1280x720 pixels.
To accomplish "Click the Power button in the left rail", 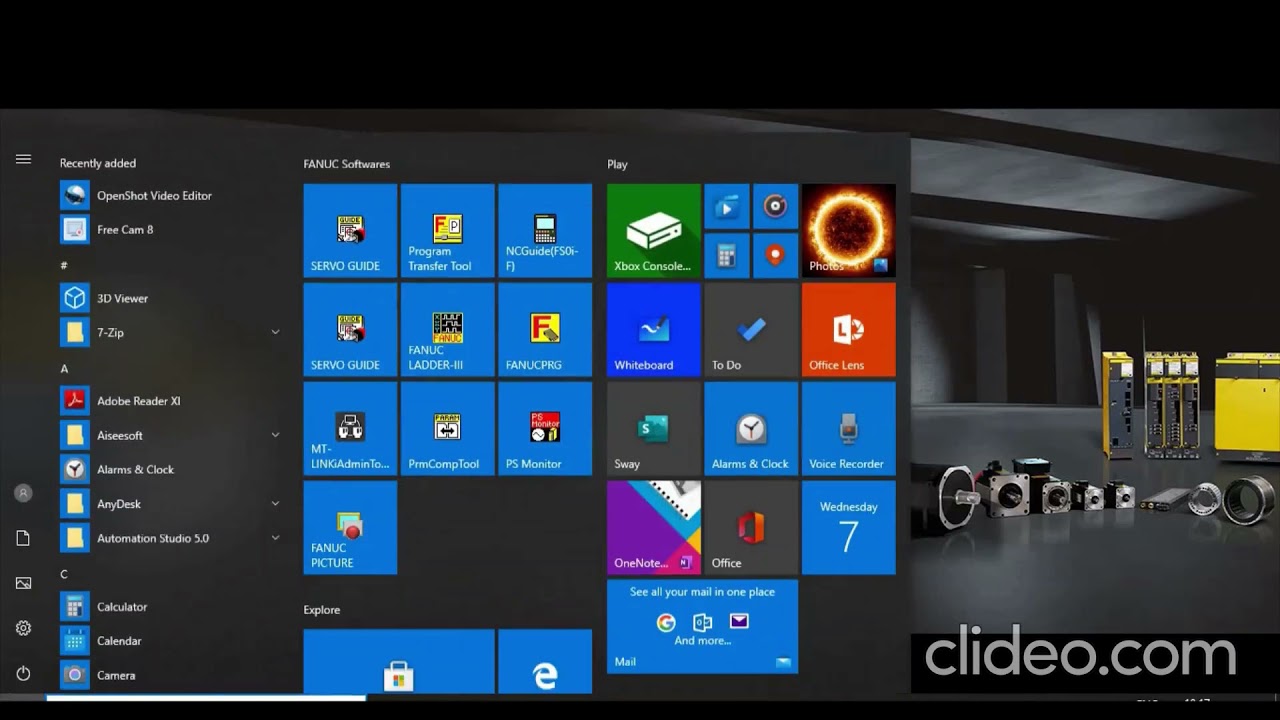I will [23, 673].
